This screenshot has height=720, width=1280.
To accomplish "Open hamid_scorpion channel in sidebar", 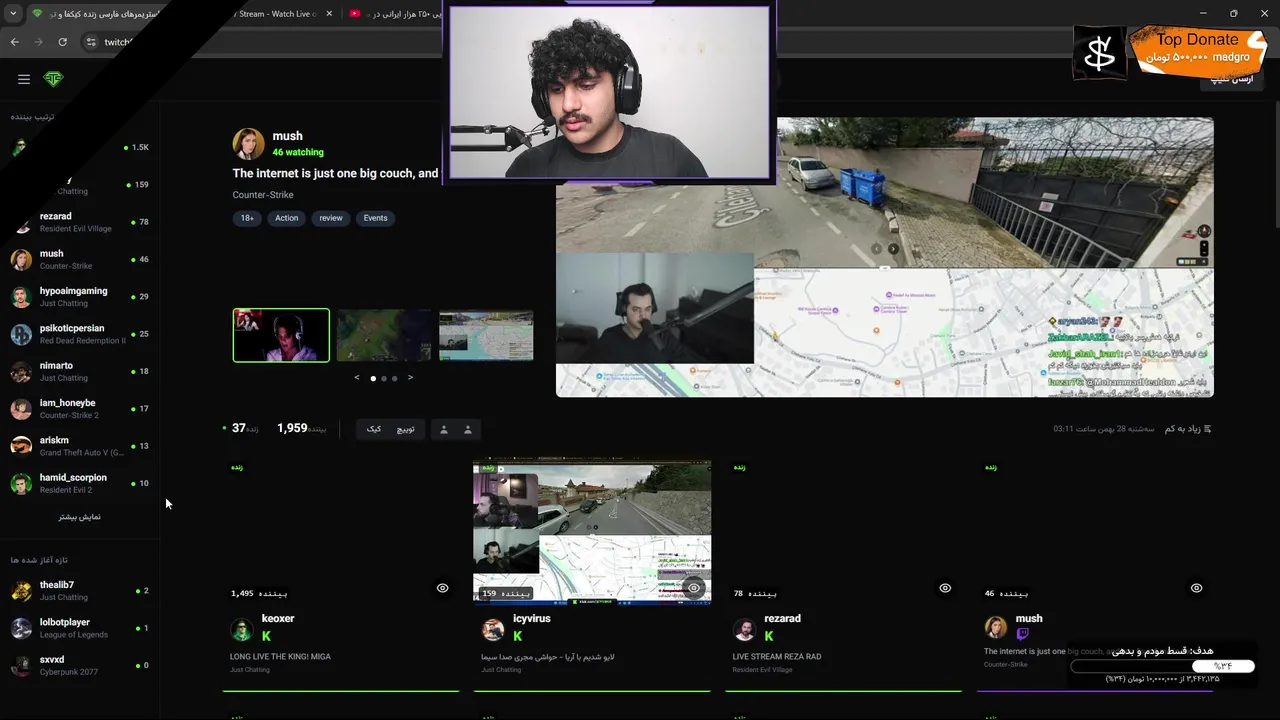I will tap(80, 483).
